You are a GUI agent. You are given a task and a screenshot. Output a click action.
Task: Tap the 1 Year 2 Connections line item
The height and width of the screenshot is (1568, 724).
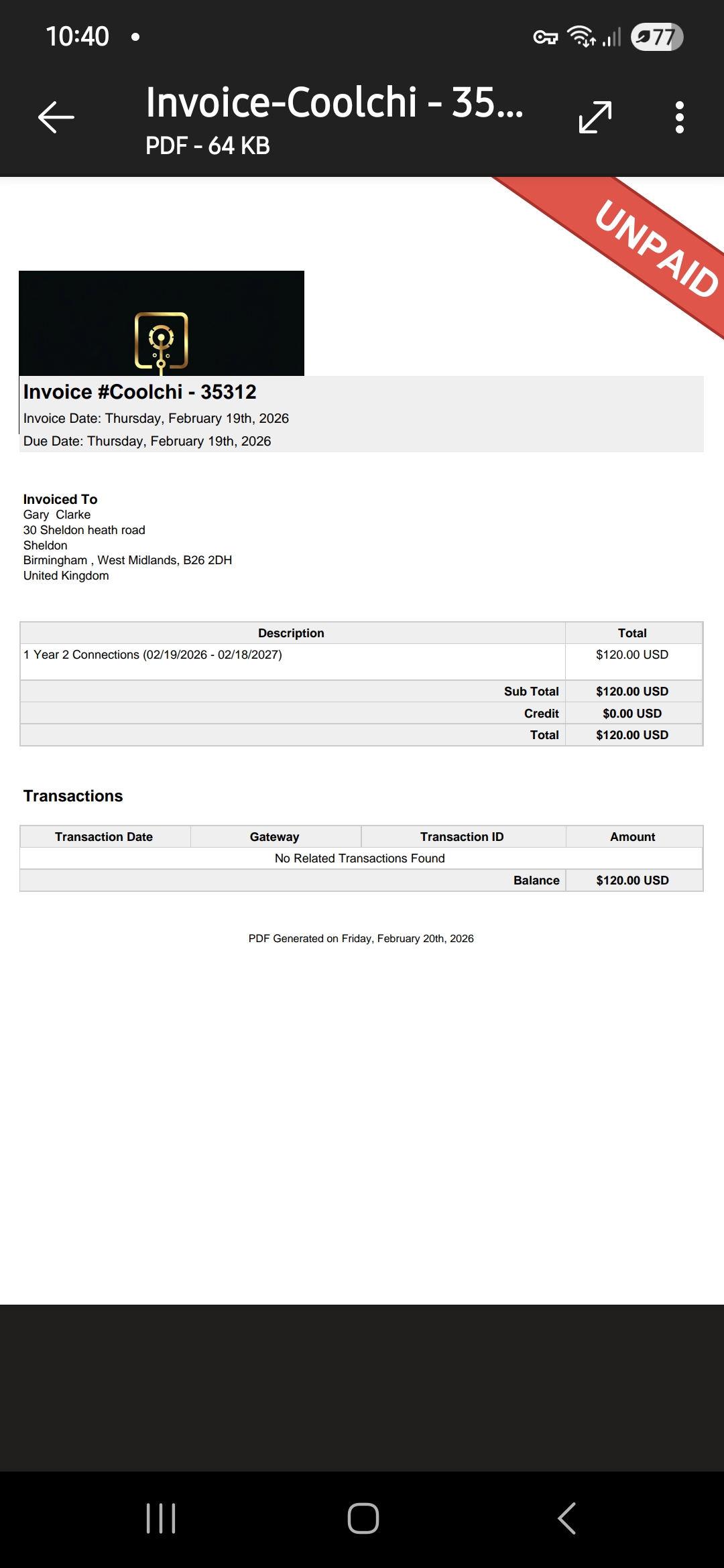pos(153,655)
